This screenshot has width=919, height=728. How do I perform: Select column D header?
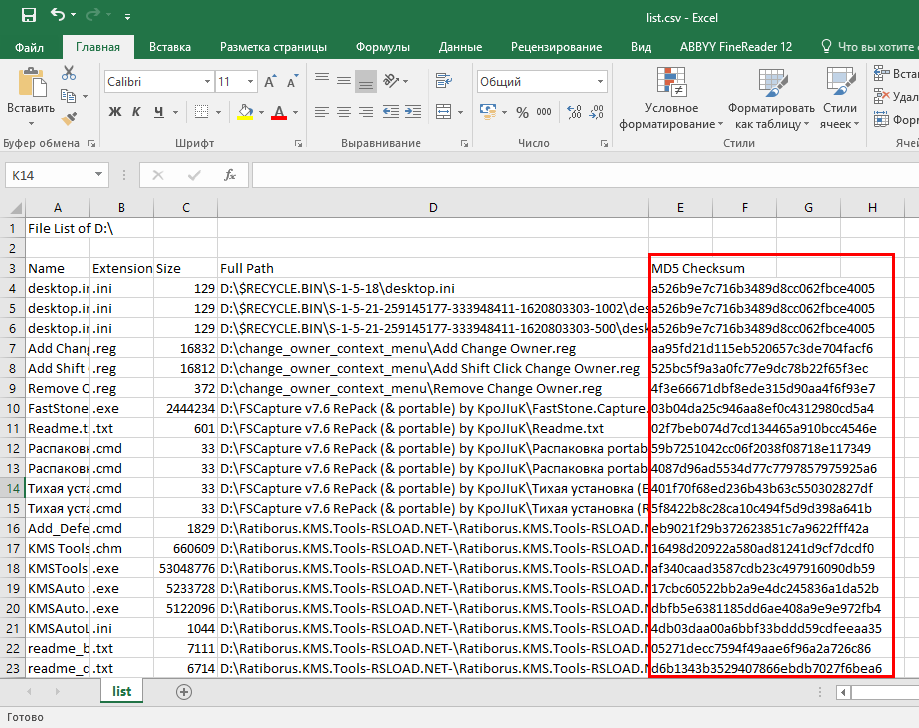pyautogui.click(x=433, y=207)
